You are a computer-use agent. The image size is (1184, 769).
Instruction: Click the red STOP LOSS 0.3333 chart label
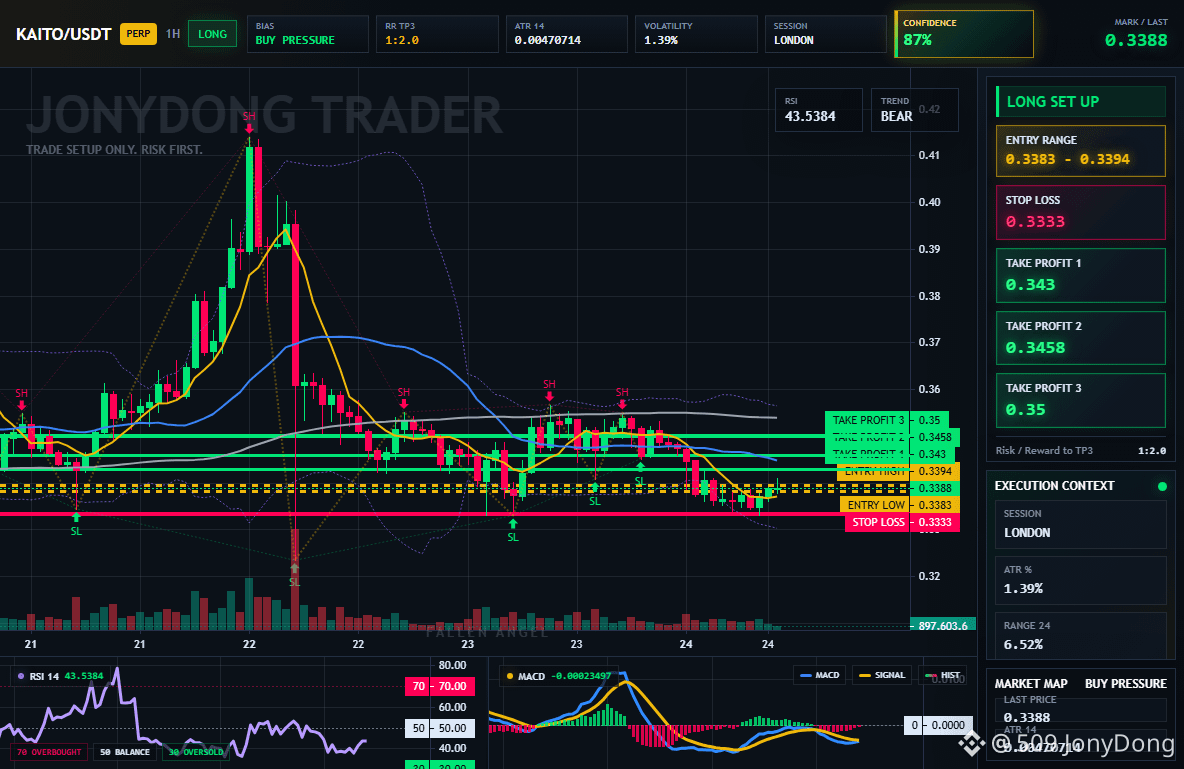[x=878, y=522]
